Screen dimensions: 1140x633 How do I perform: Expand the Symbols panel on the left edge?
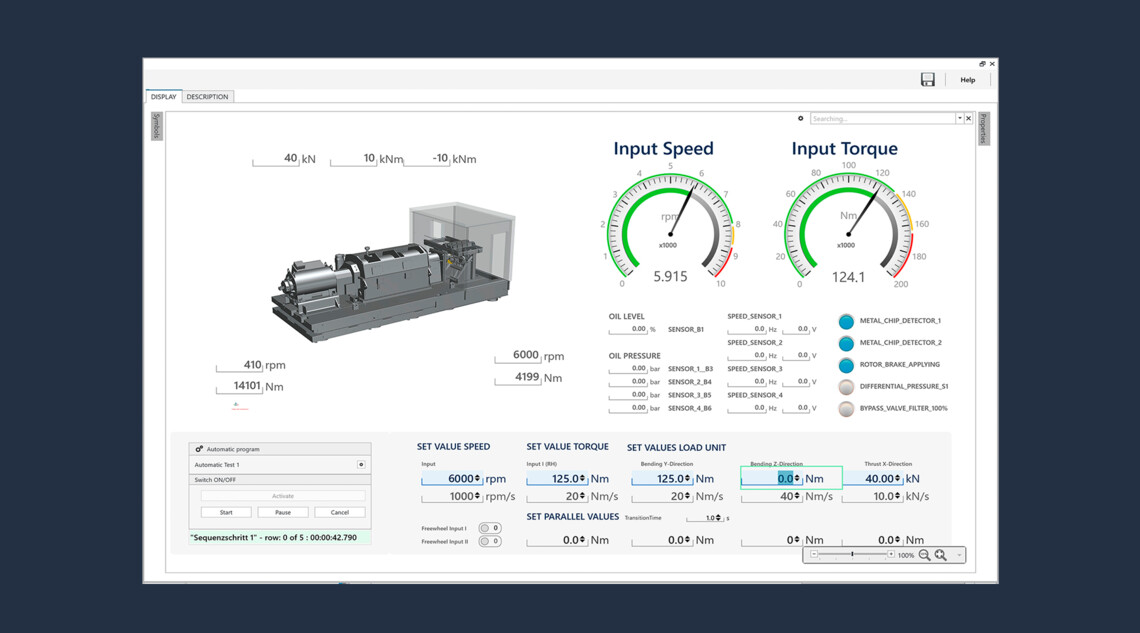pos(157,126)
